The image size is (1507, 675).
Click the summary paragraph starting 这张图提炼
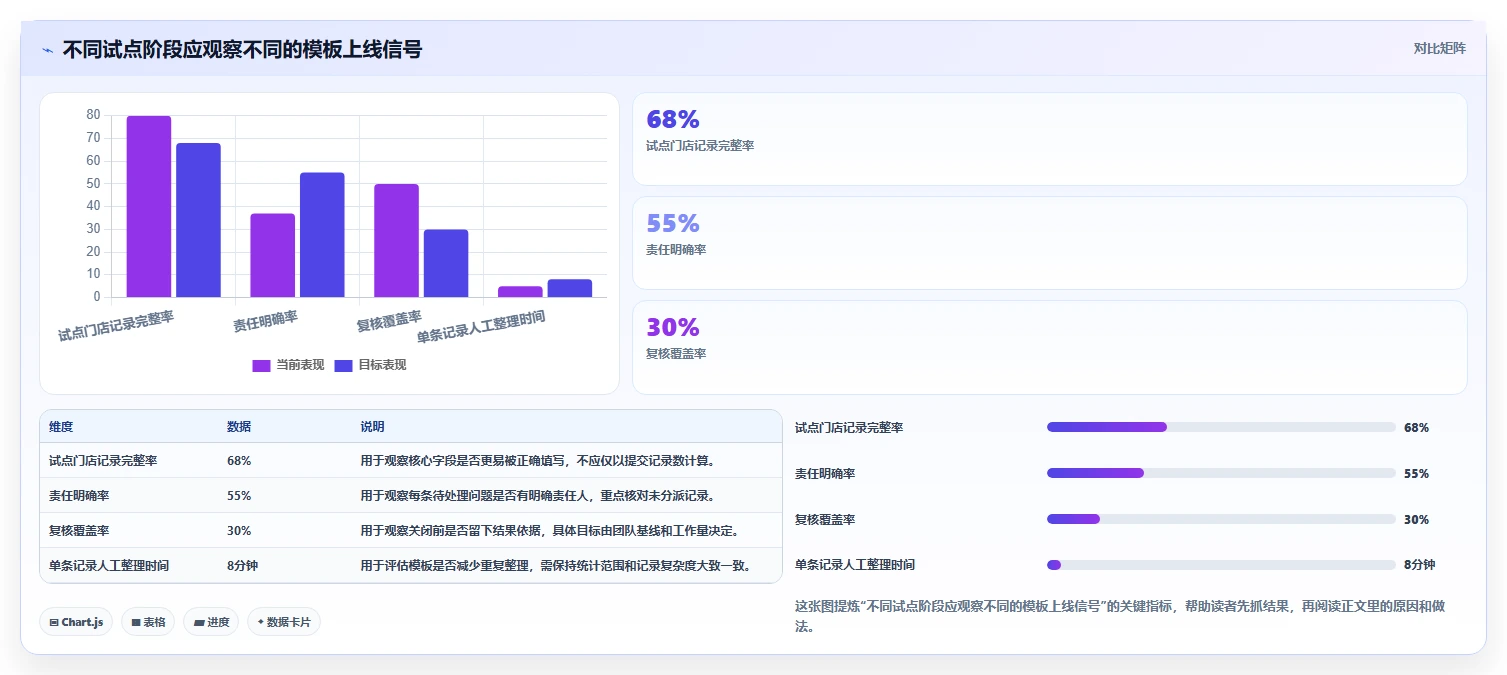1120,617
